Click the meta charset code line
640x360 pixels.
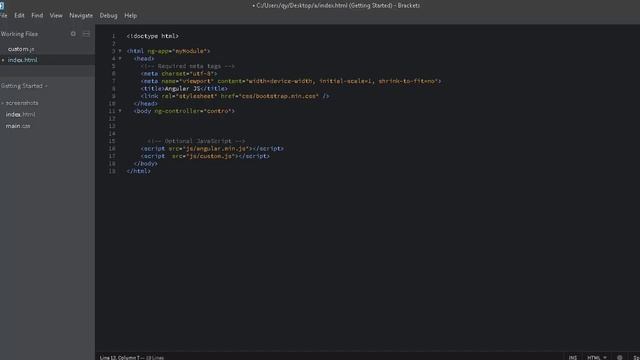179,74
